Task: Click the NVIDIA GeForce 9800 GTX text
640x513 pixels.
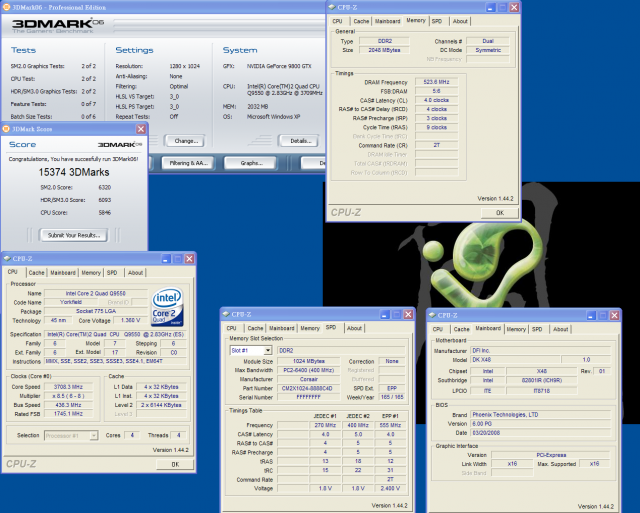Action: [x=279, y=66]
